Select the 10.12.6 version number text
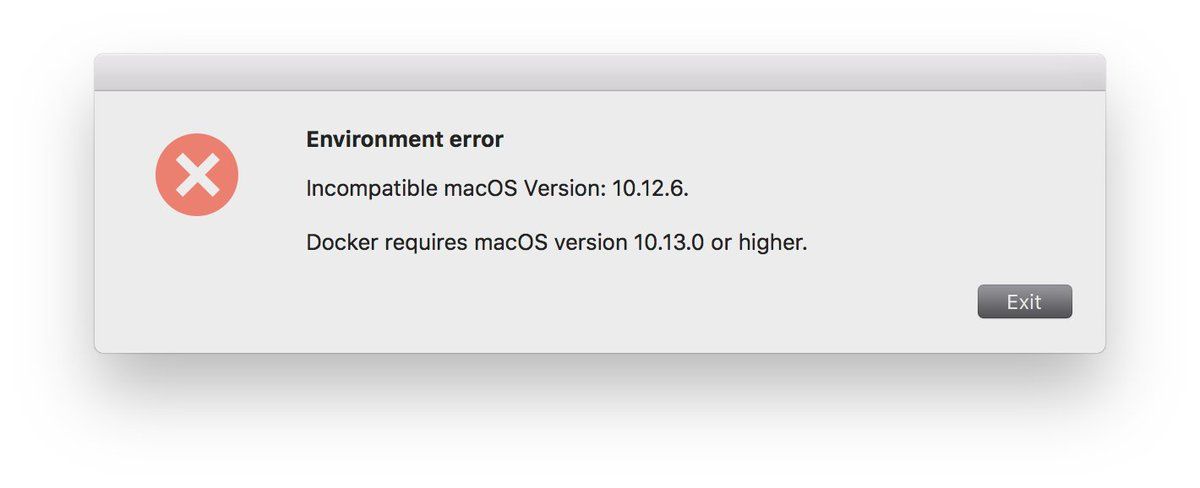Image resolution: width=1200 pixels, height=488 pixels. (649, 188)
